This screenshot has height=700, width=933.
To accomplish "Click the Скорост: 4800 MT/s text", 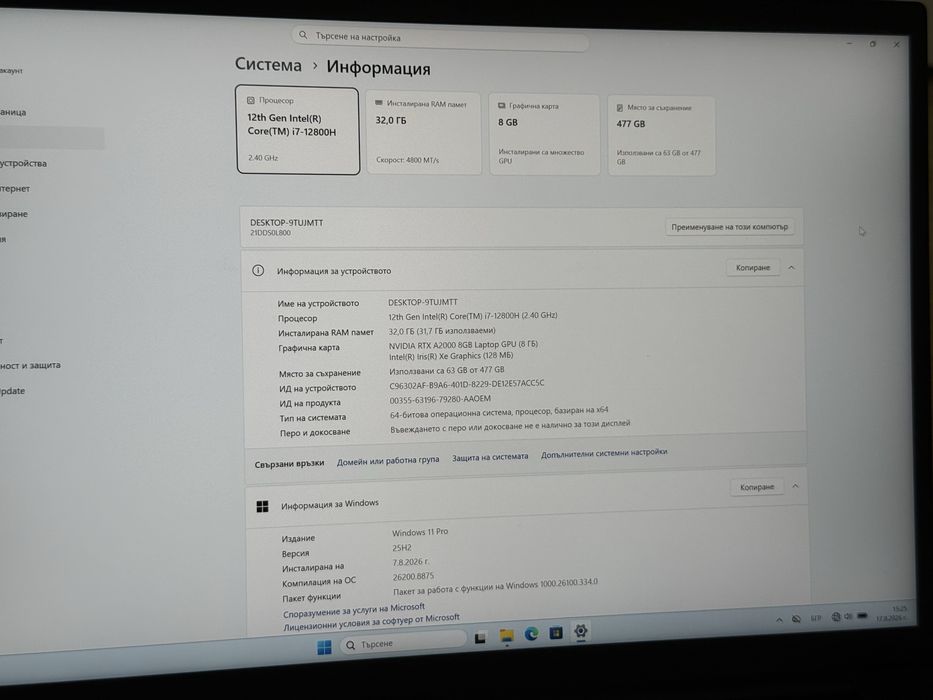I will pos(407,160).
